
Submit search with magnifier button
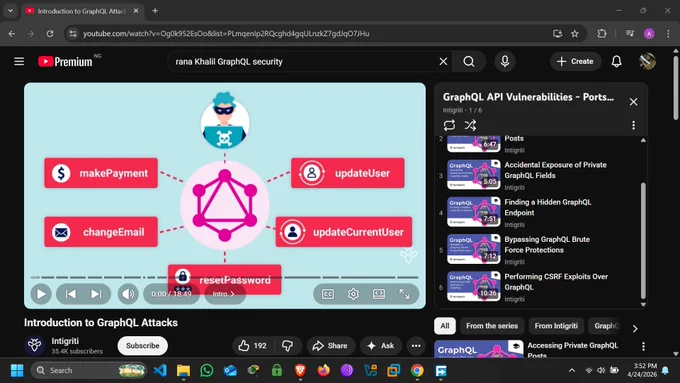(x=468, y=62)
